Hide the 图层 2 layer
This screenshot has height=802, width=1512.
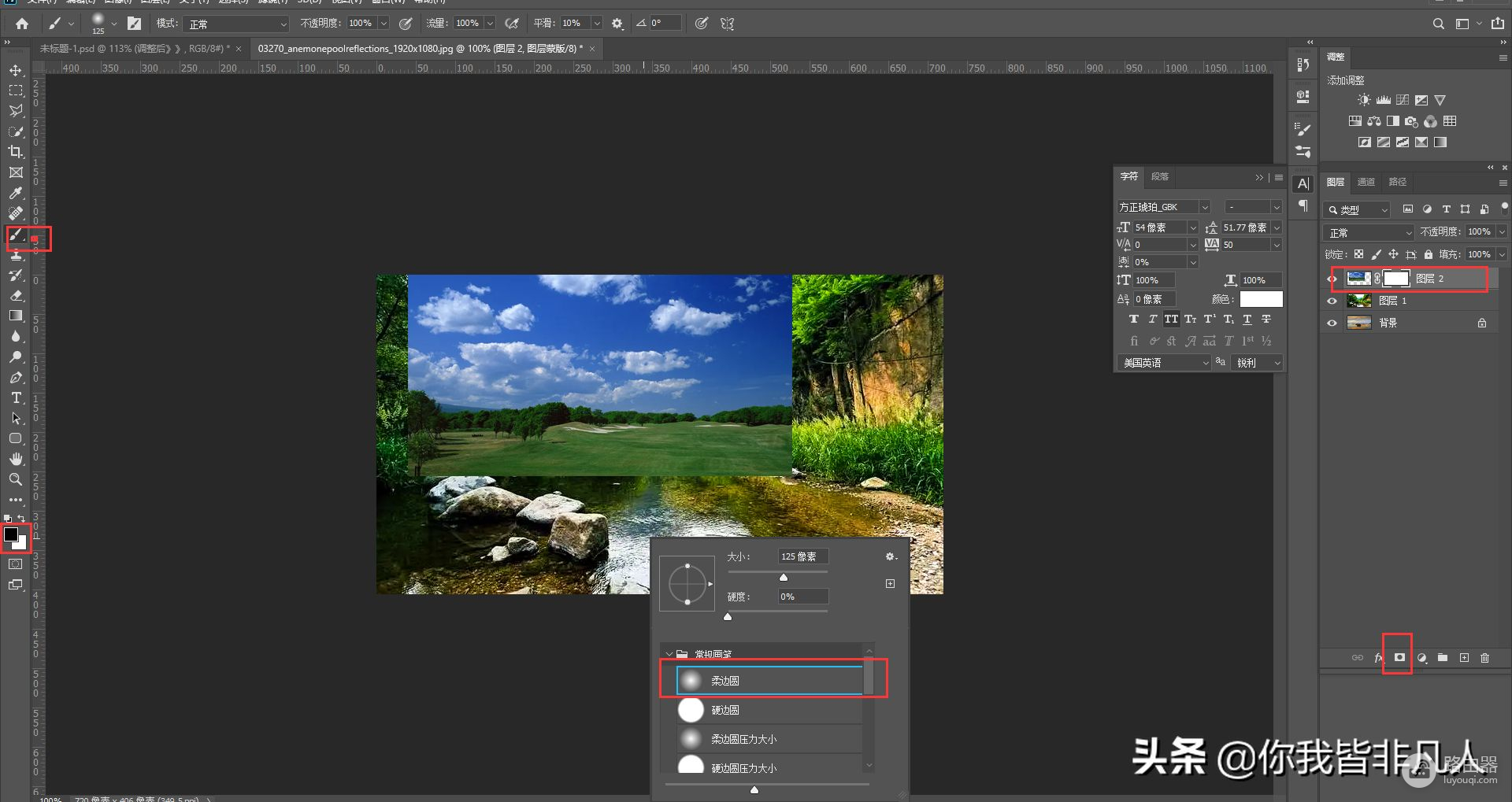[x=1332, y=279]
